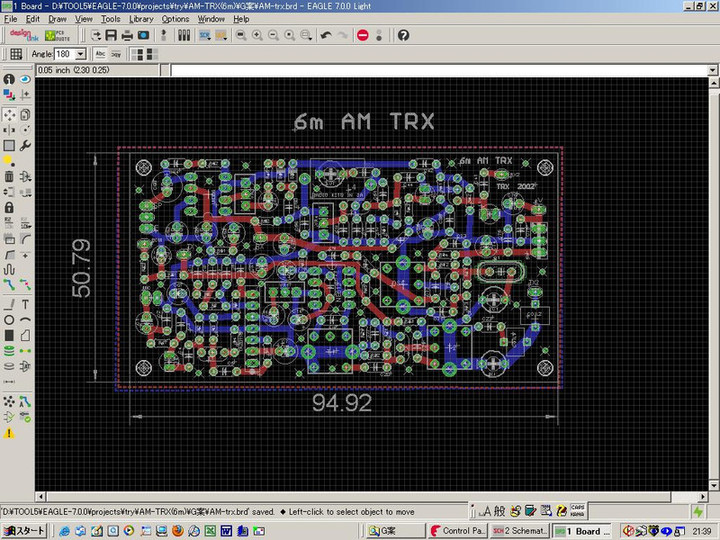
Task: Select the Text tool in left palette
Action: 25,304
